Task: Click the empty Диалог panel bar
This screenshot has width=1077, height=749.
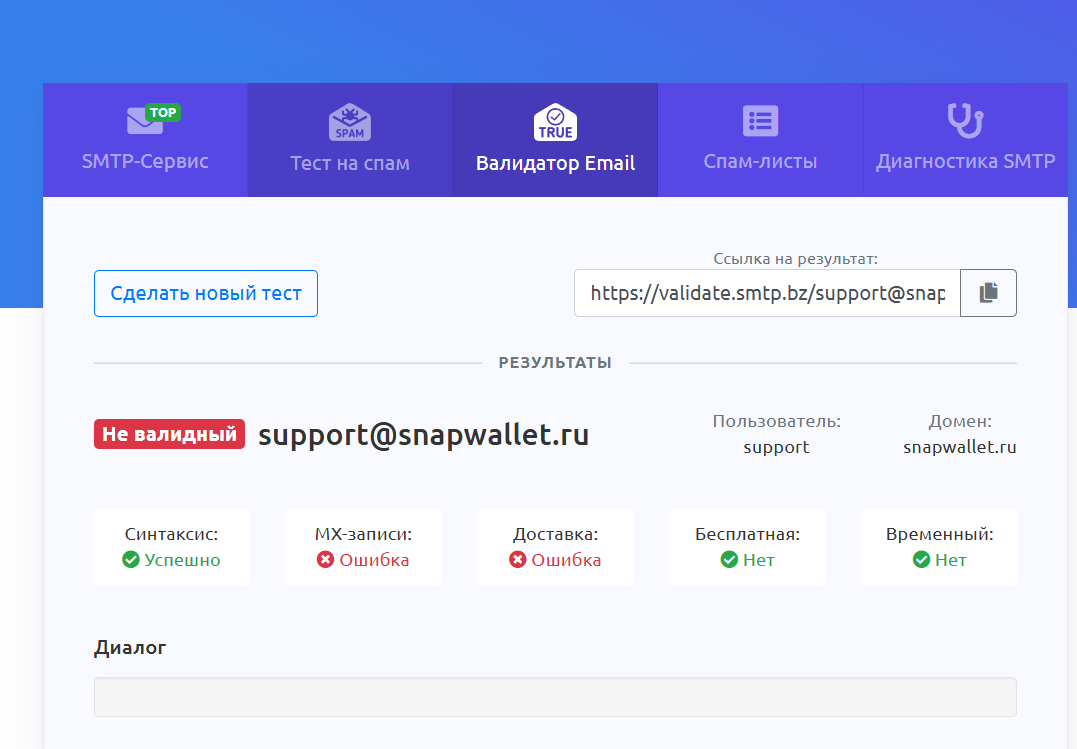Action: (554, 696)
